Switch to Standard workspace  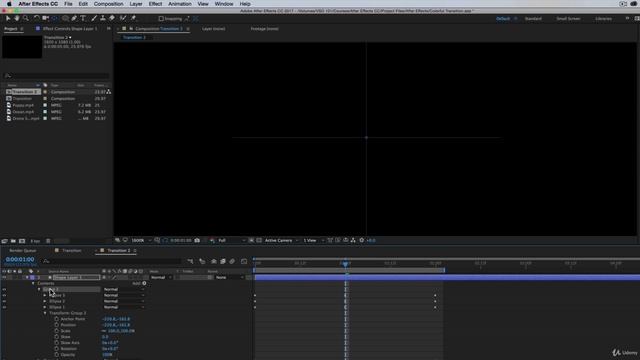tap(533, 19)
